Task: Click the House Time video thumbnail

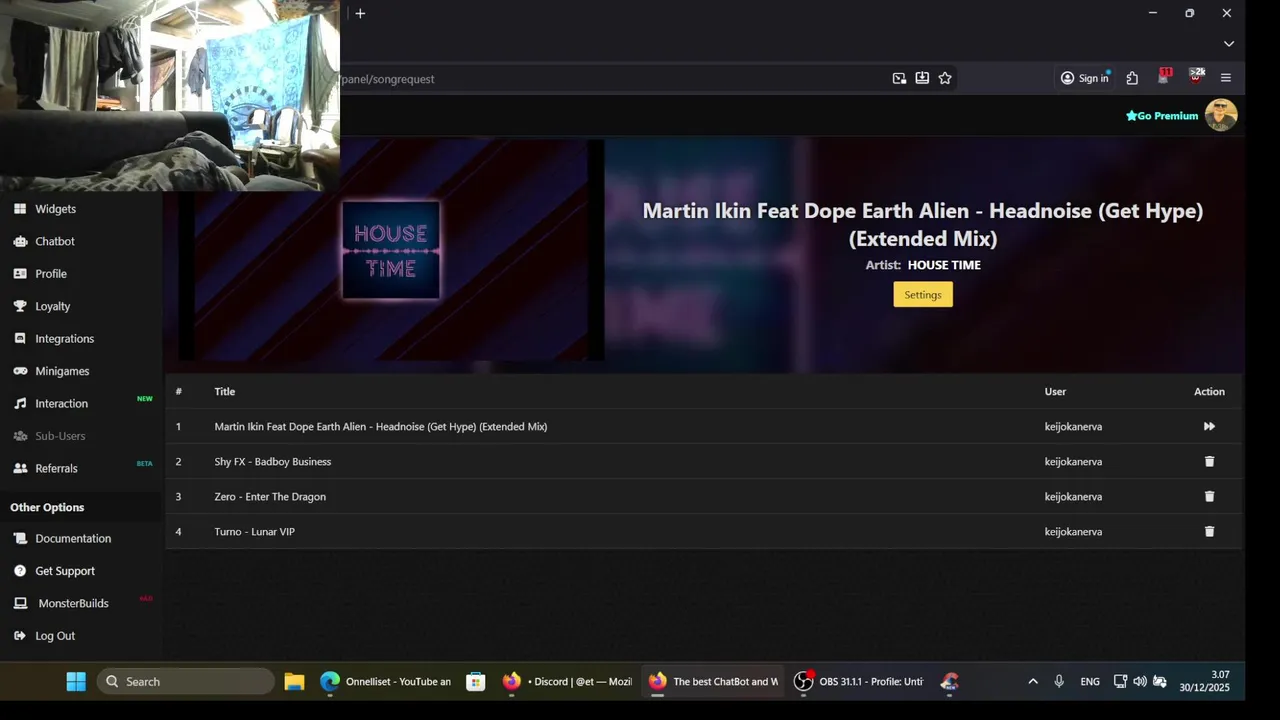Action: (x=391, y=250)
